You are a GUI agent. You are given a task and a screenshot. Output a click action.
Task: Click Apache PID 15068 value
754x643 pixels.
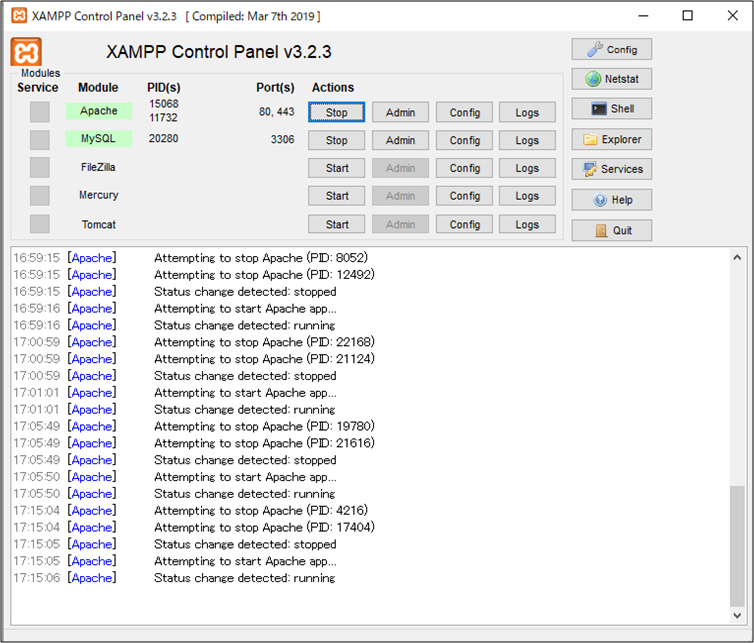pos(163,104)
